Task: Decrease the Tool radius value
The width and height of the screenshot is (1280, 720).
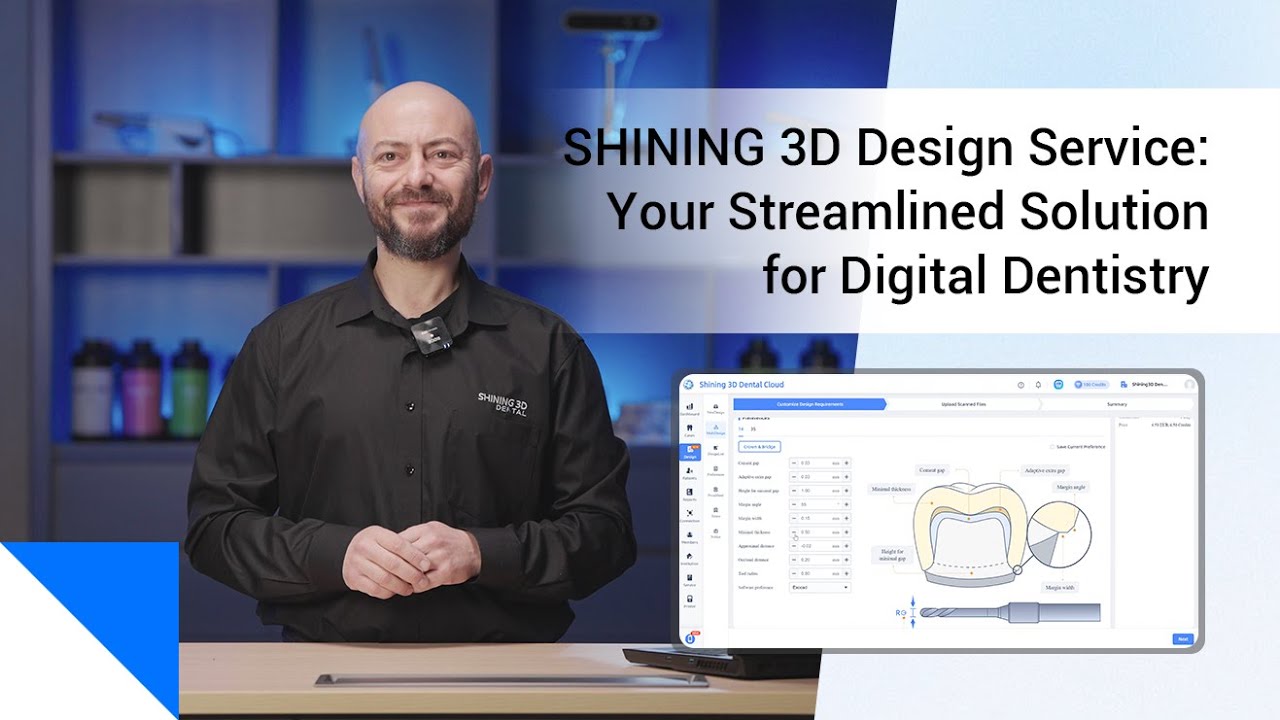Action: [794, 573]
